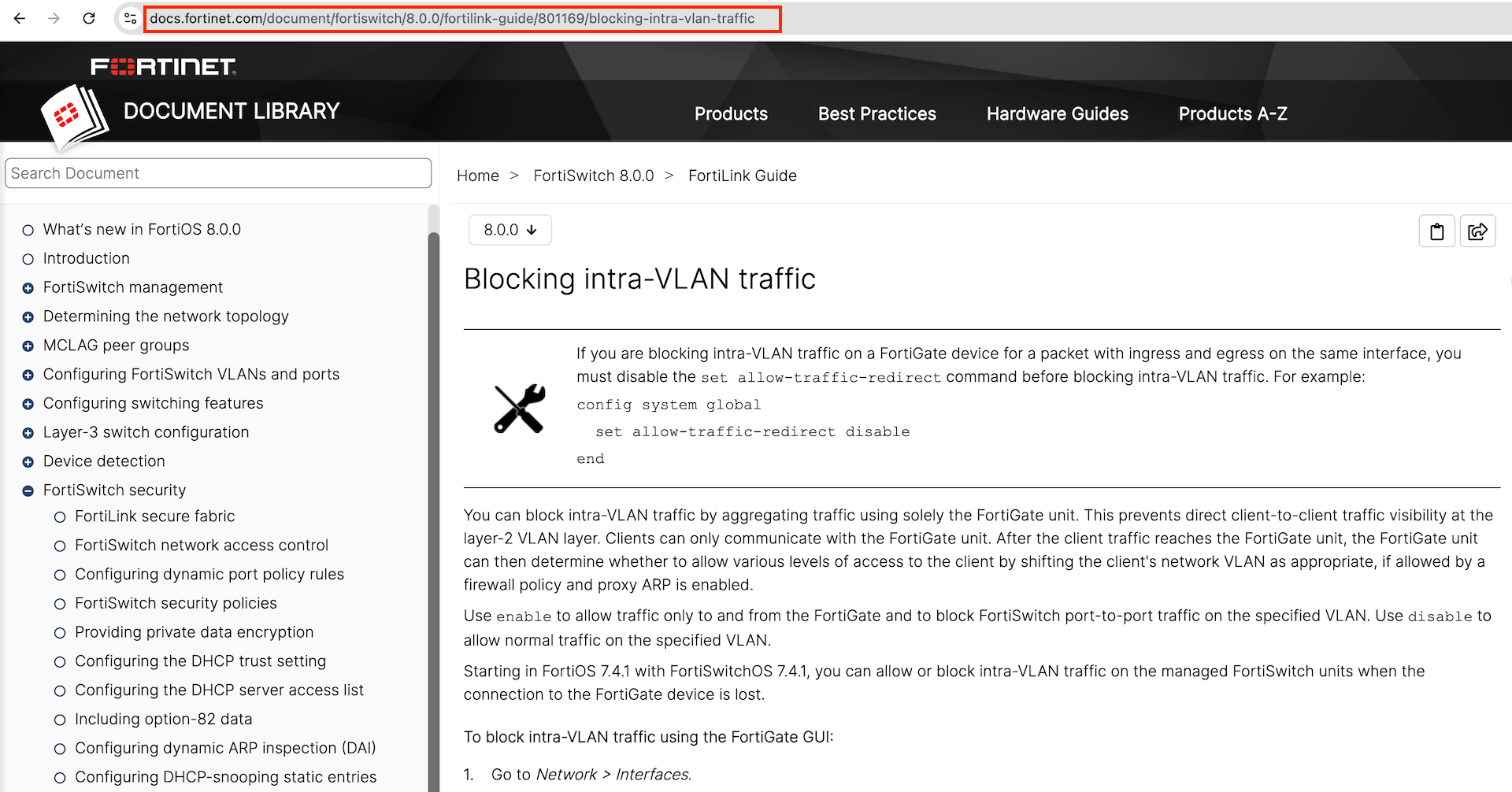Click the 'config system global' code line
The image size is (1512, 792).
(x=669, y=405)
